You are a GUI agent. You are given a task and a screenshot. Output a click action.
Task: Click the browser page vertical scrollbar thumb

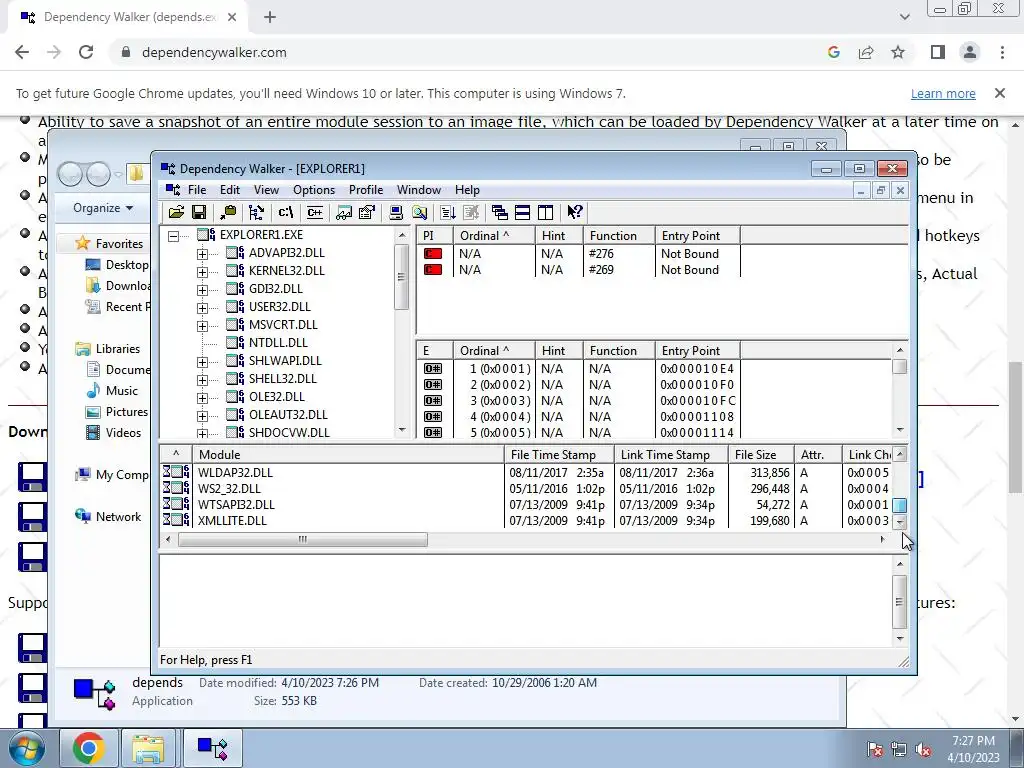[1016, 426]
